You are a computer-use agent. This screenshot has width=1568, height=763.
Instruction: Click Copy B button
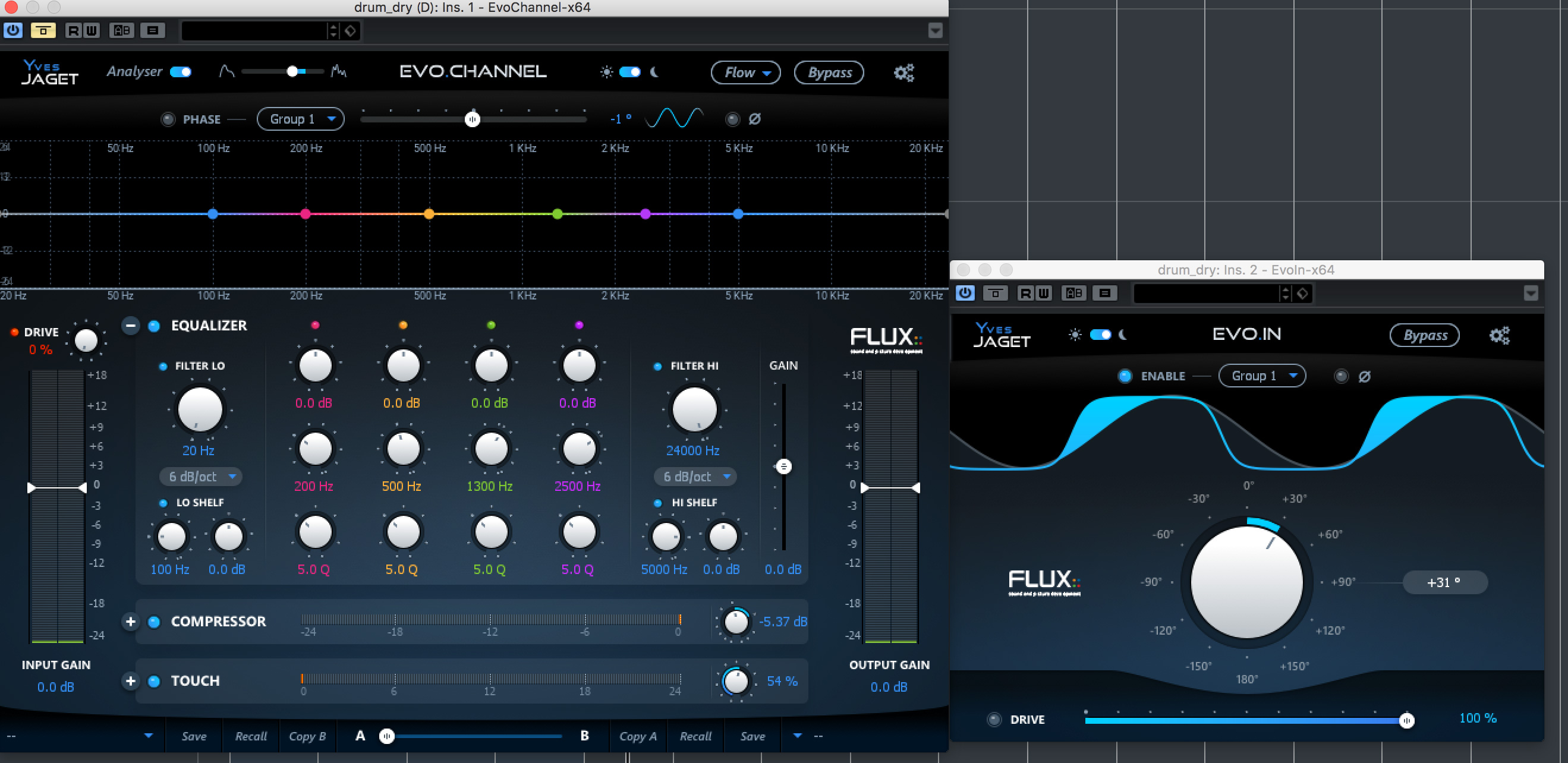[x=307, y=736]
